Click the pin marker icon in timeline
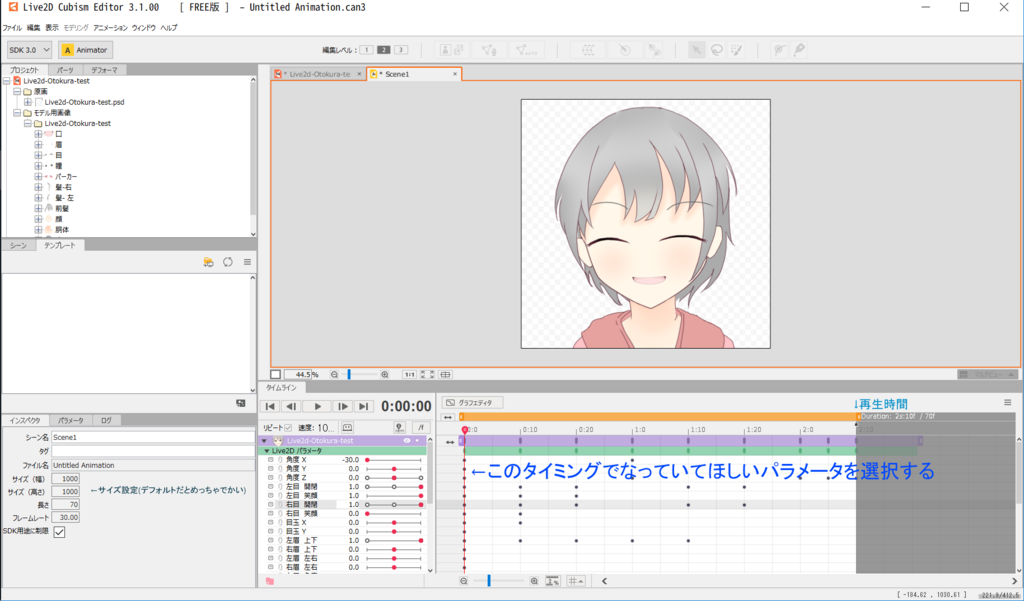1024x601 pixels. tap(399, 428)
